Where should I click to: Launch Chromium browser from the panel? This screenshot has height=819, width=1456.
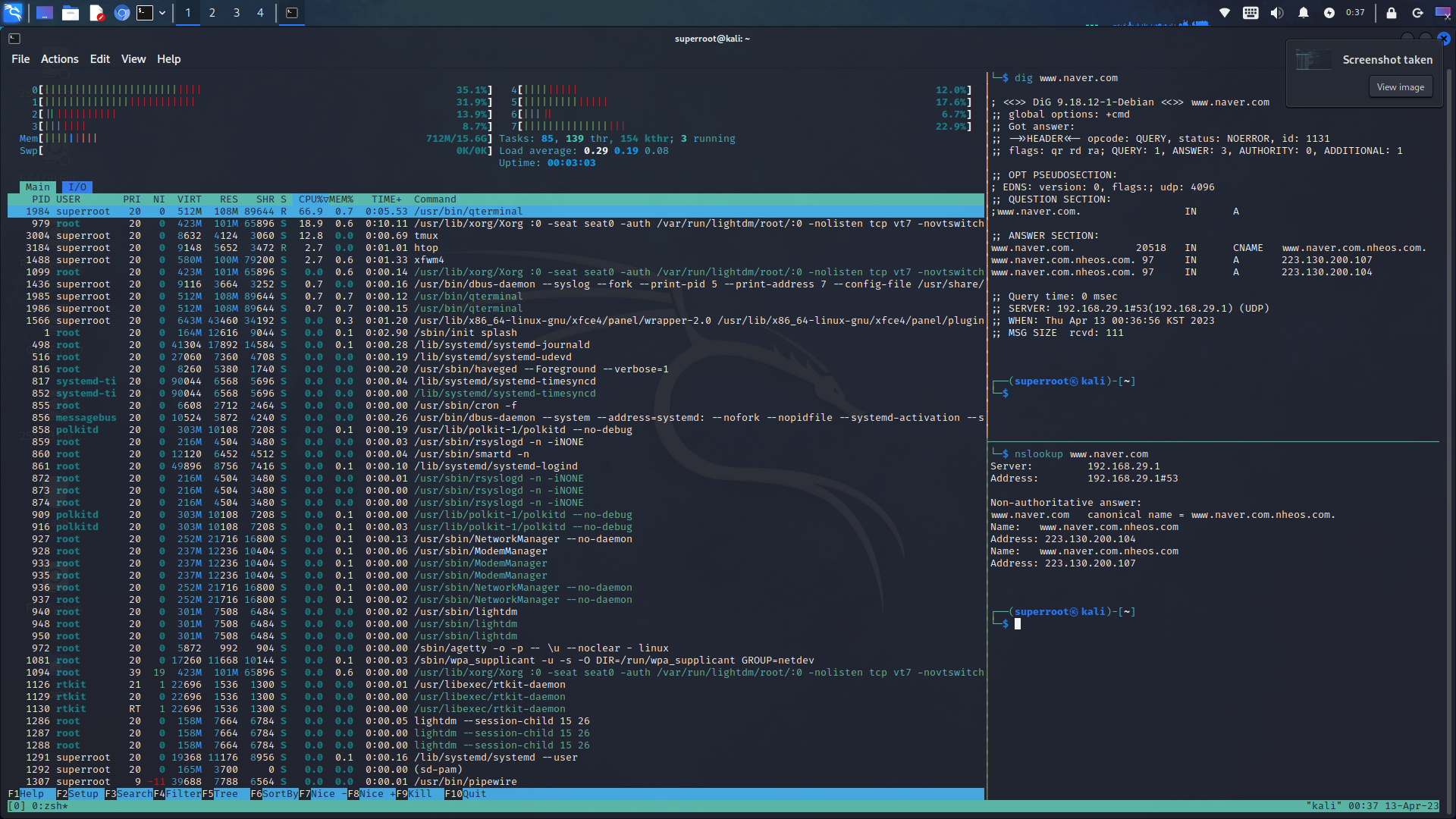point(121,13)
